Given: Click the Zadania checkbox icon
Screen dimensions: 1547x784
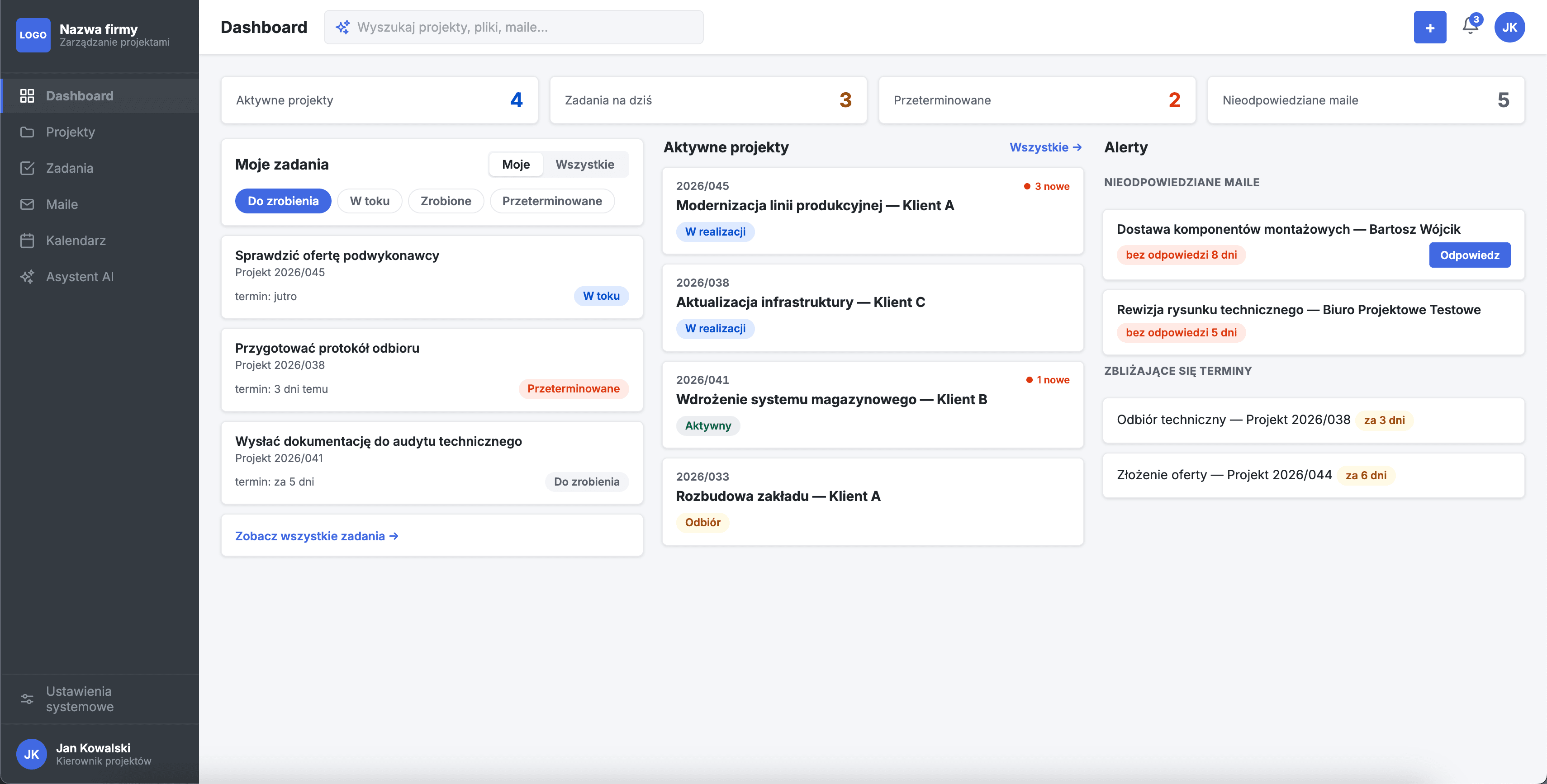Looking at the screenshot, I should point(27,168).
